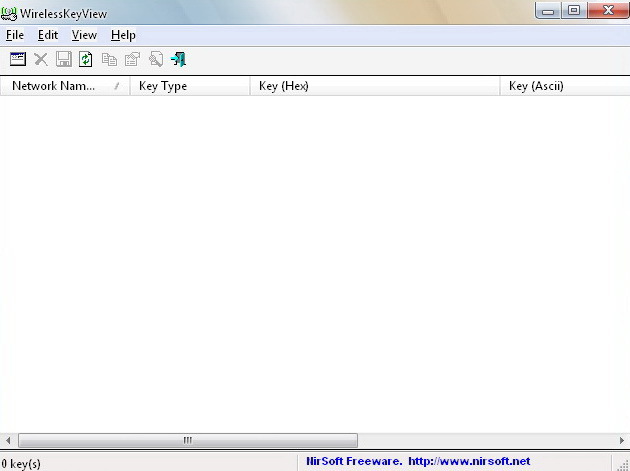Minimize the WirelessKeyView window
The height and width of the screenshot is (471, 630).
click(x=548, y=11)
